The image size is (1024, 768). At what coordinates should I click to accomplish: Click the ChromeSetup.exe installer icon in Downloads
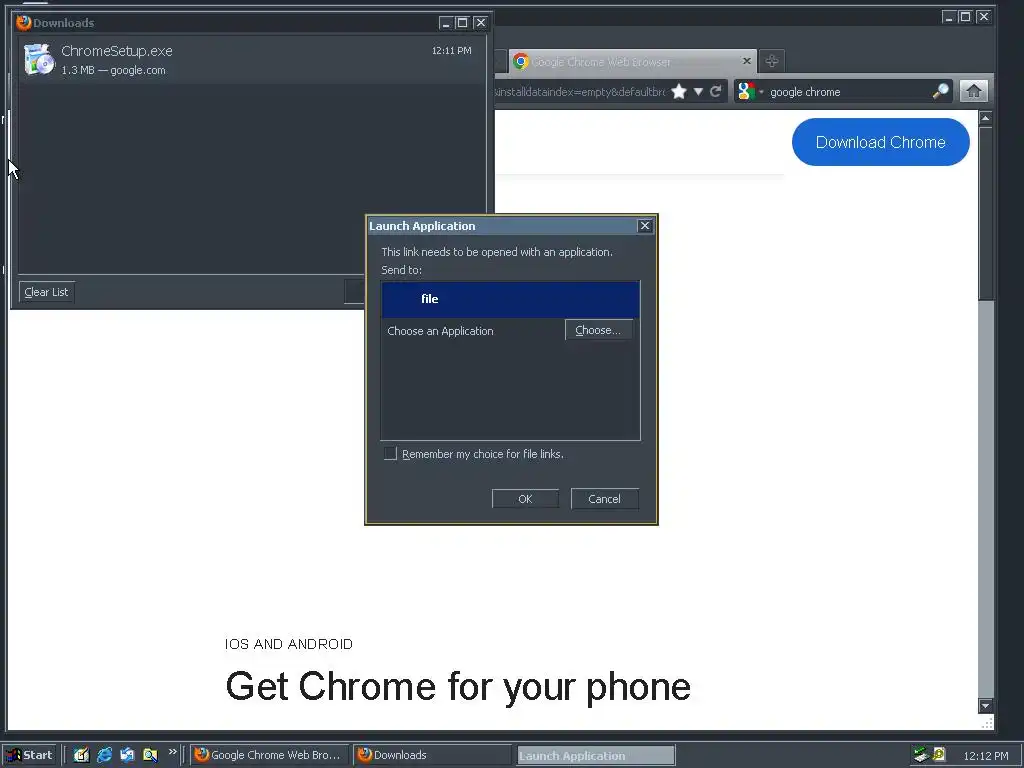39,59
